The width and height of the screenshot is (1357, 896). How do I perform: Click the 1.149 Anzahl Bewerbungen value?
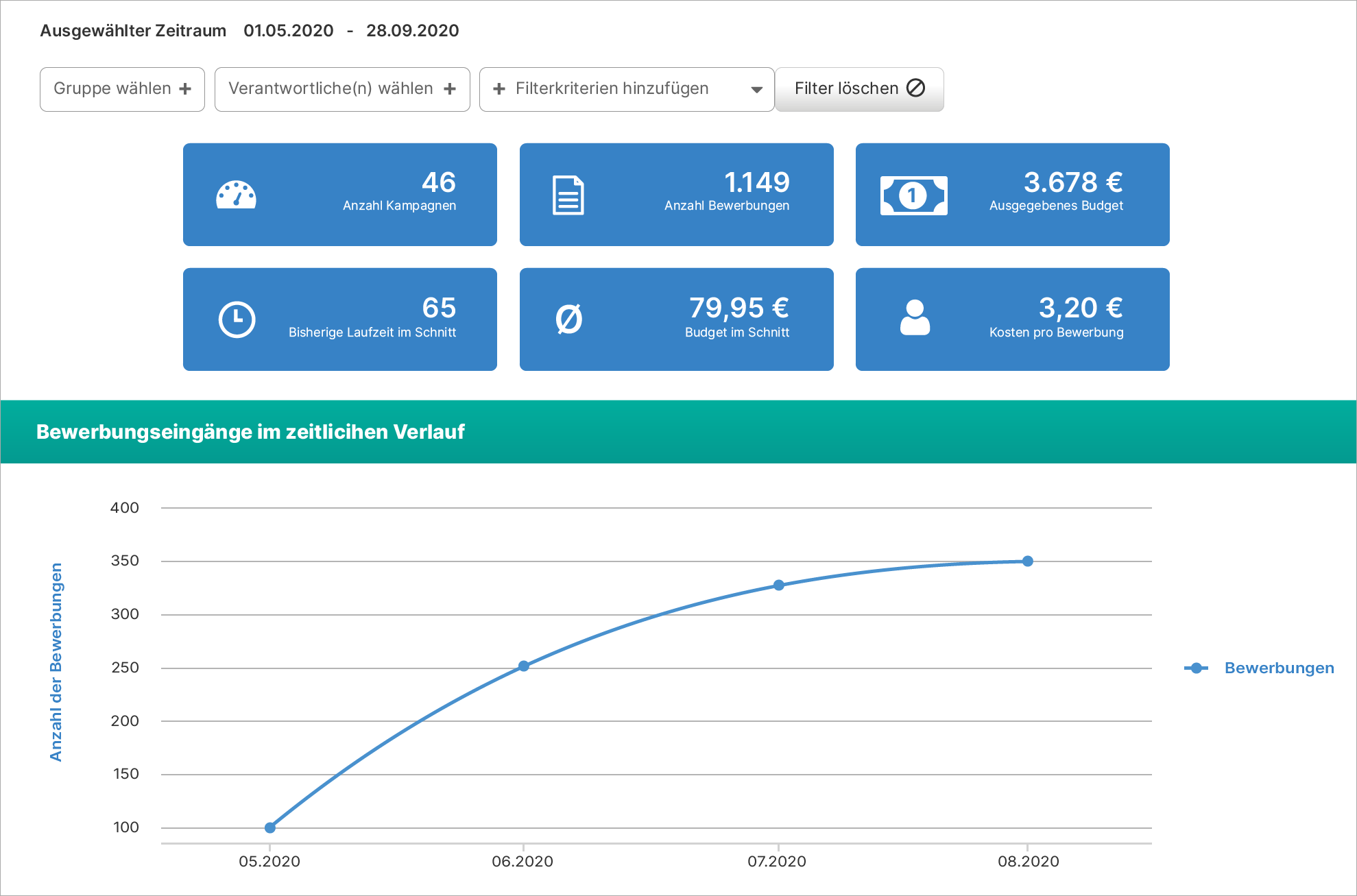757,182
